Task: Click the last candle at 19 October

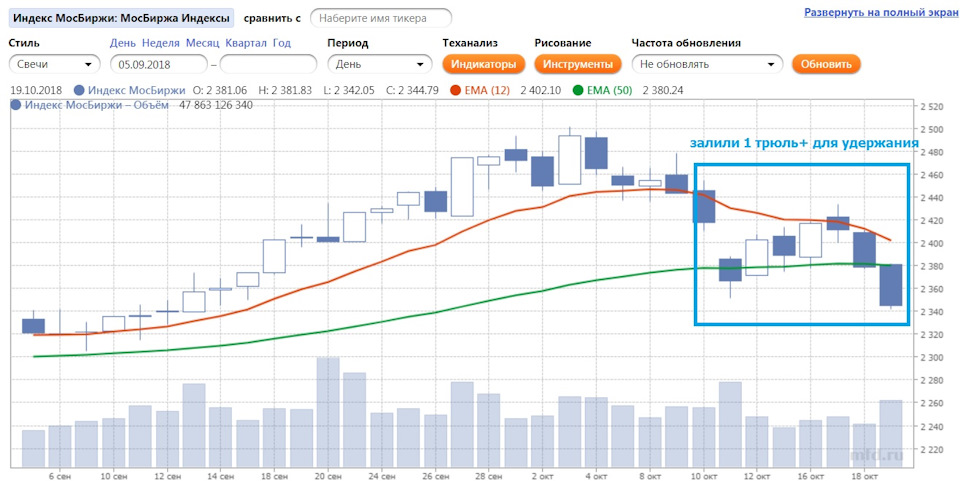Action: [x=891, y=285]
